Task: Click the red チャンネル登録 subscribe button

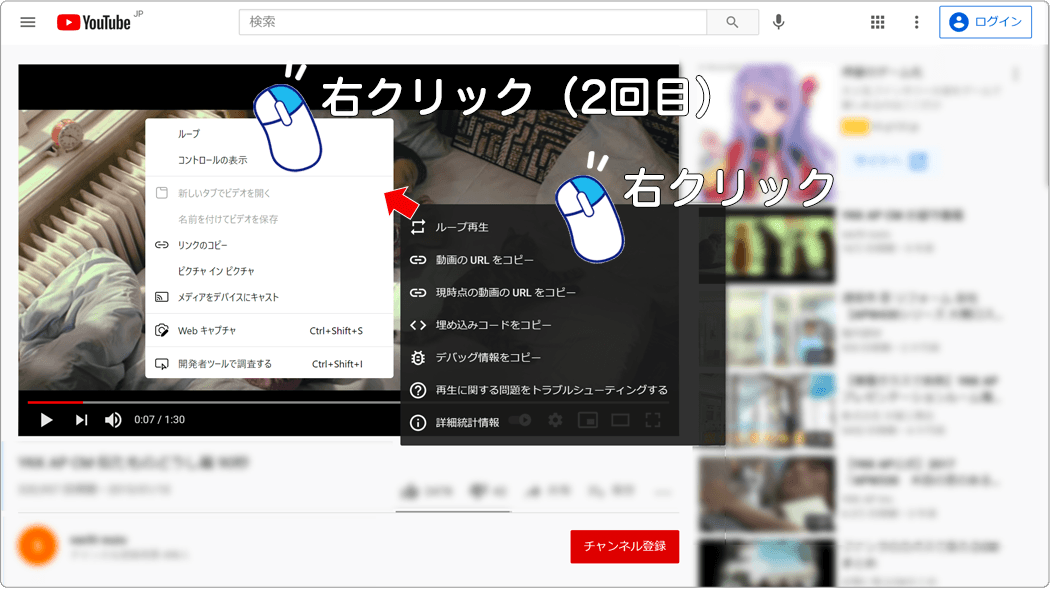Action: (x=625, y=546)
